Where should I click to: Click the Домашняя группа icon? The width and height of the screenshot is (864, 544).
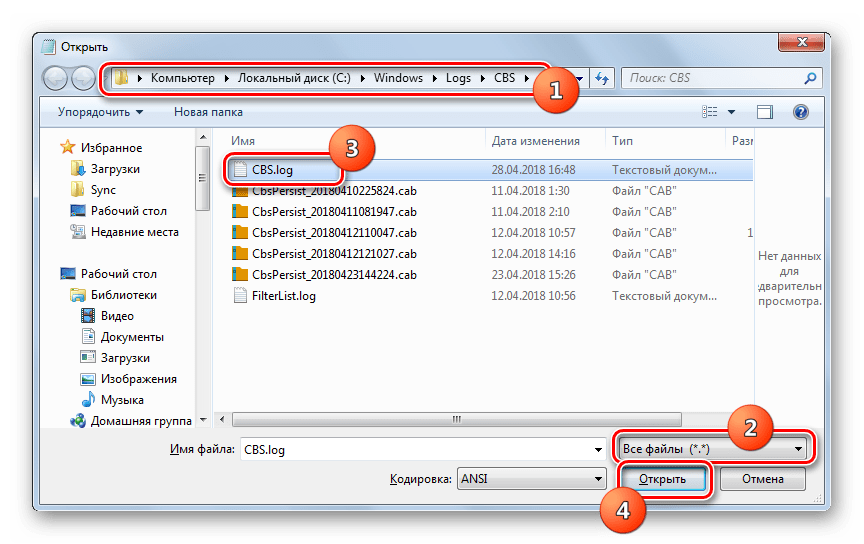coord(78,421)
